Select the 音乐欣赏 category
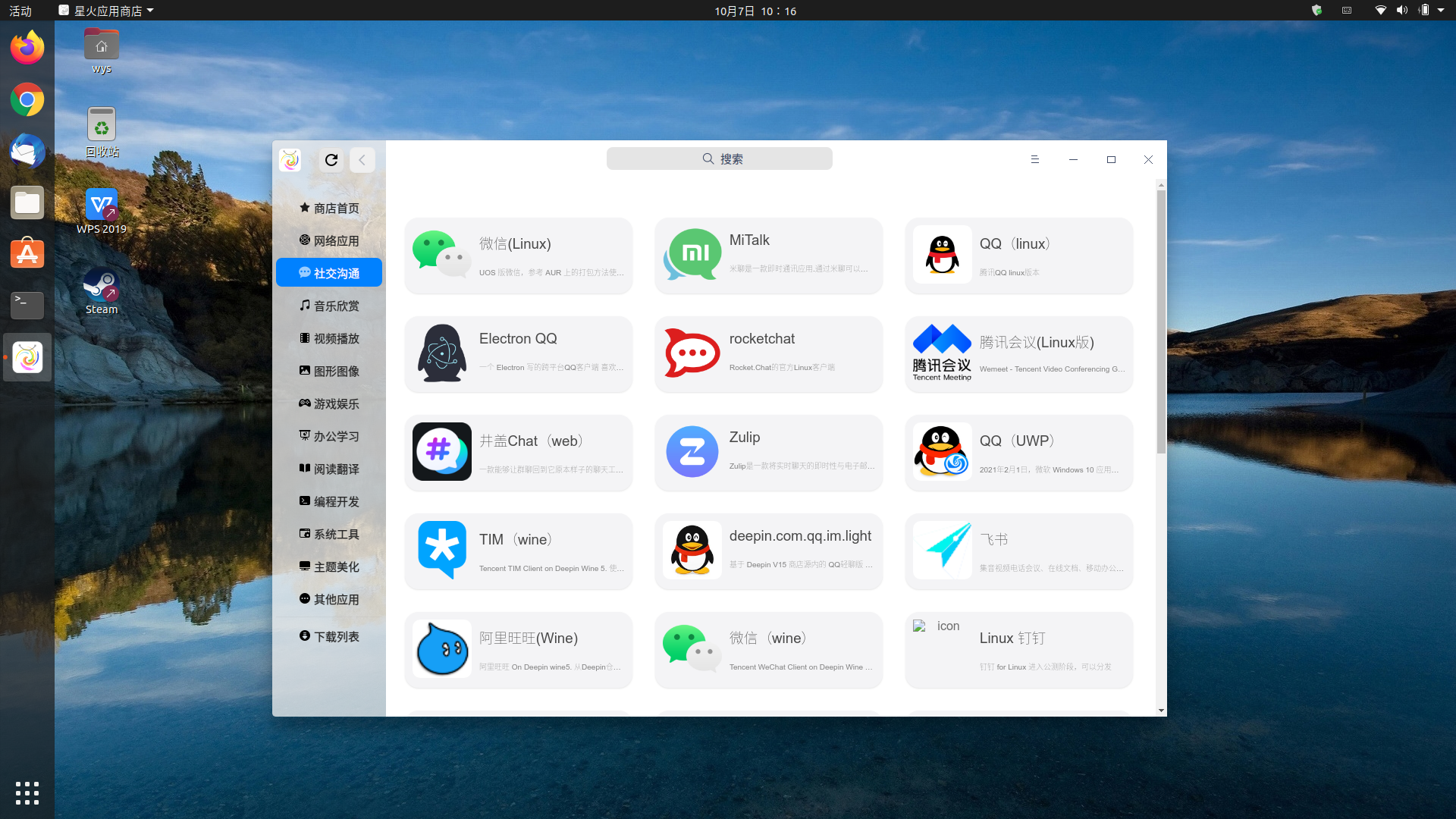The width and height of the screenshot is (1456, 819). (x=329, y=306)
